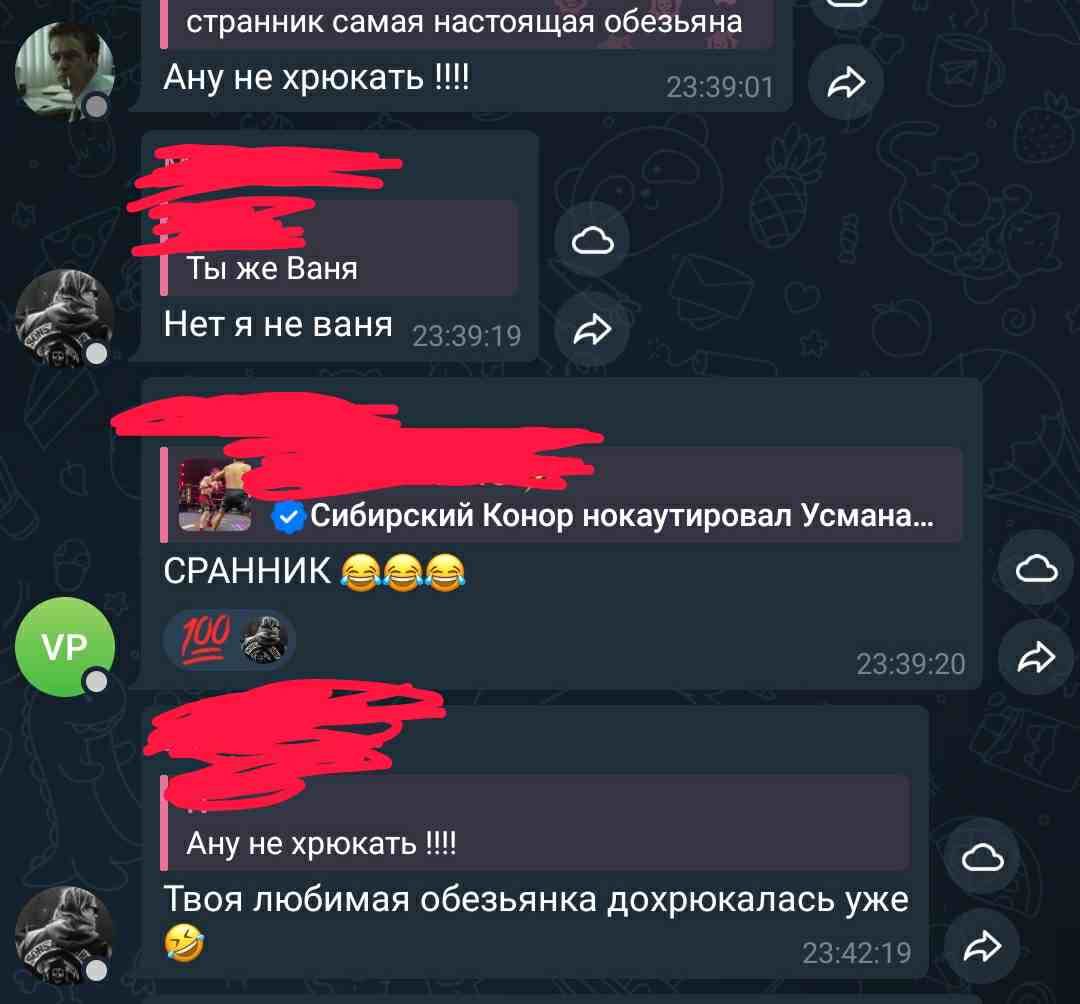
Task: Tap forward arrow beside 23:42:19 message
Action: pos(982,945)
